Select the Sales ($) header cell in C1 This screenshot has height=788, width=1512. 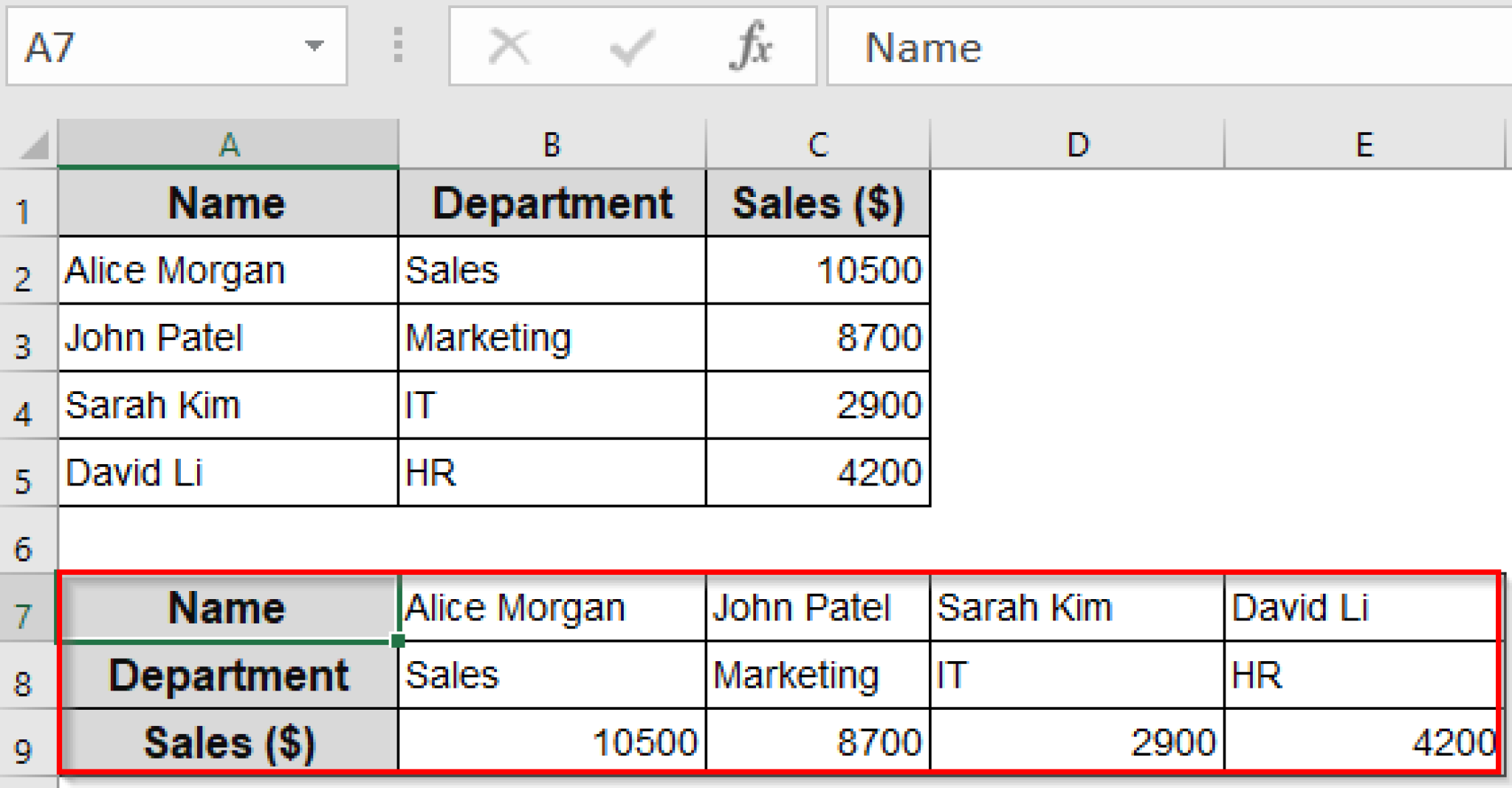click(x=817, y=201)
